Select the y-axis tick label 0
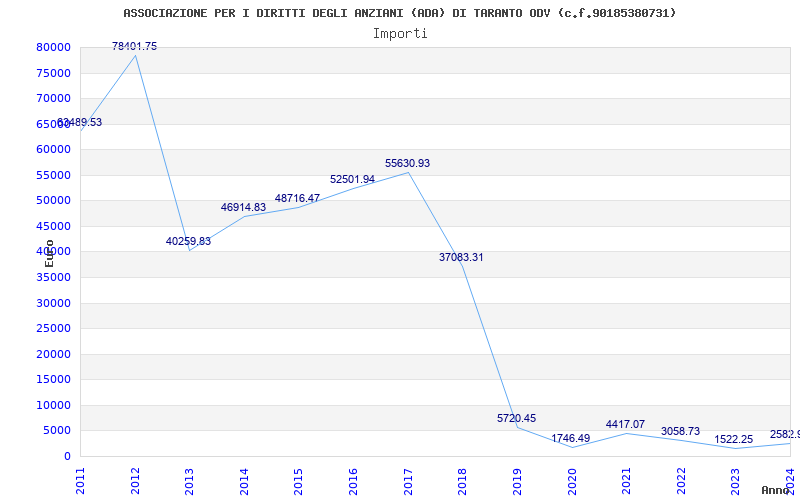800x500 pixels. [67, 456]
